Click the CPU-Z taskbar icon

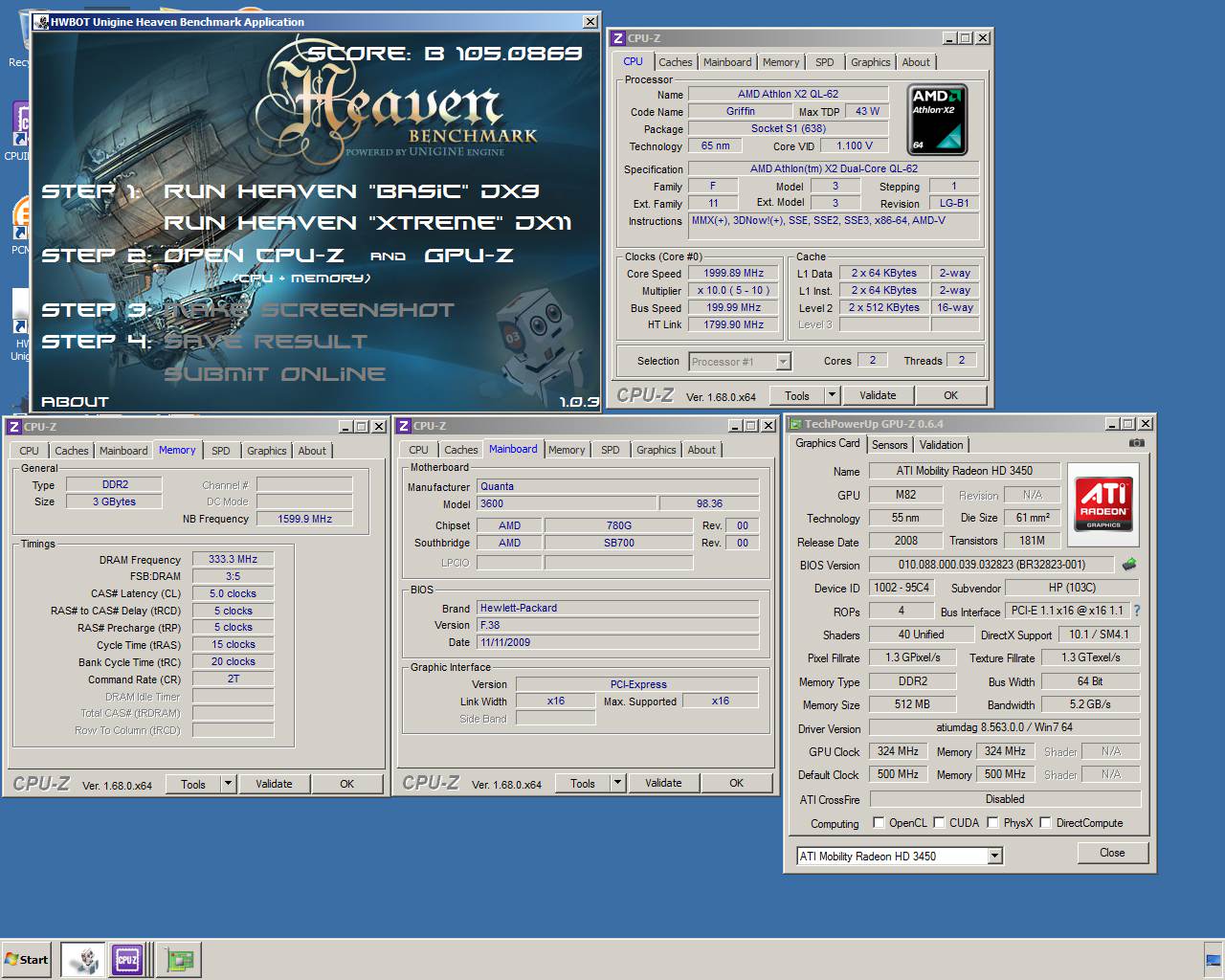coord(127,959)
